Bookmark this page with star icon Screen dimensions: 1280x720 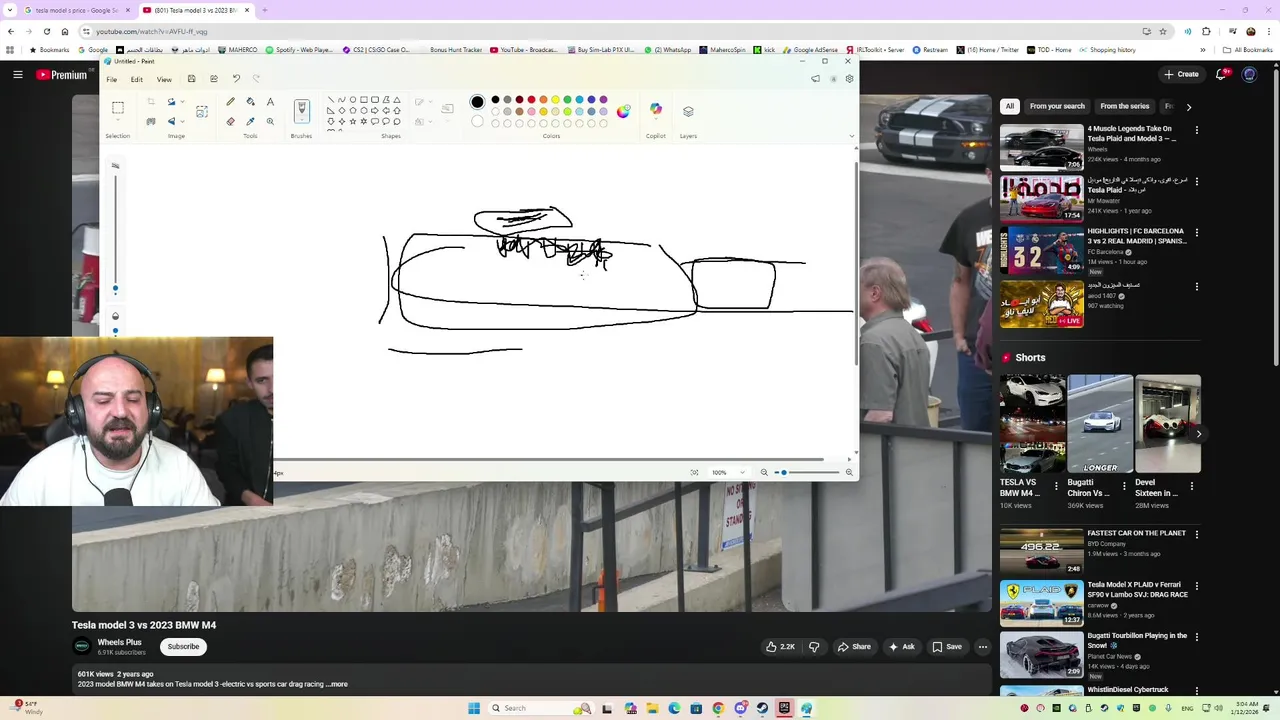tap(1163, 31)
